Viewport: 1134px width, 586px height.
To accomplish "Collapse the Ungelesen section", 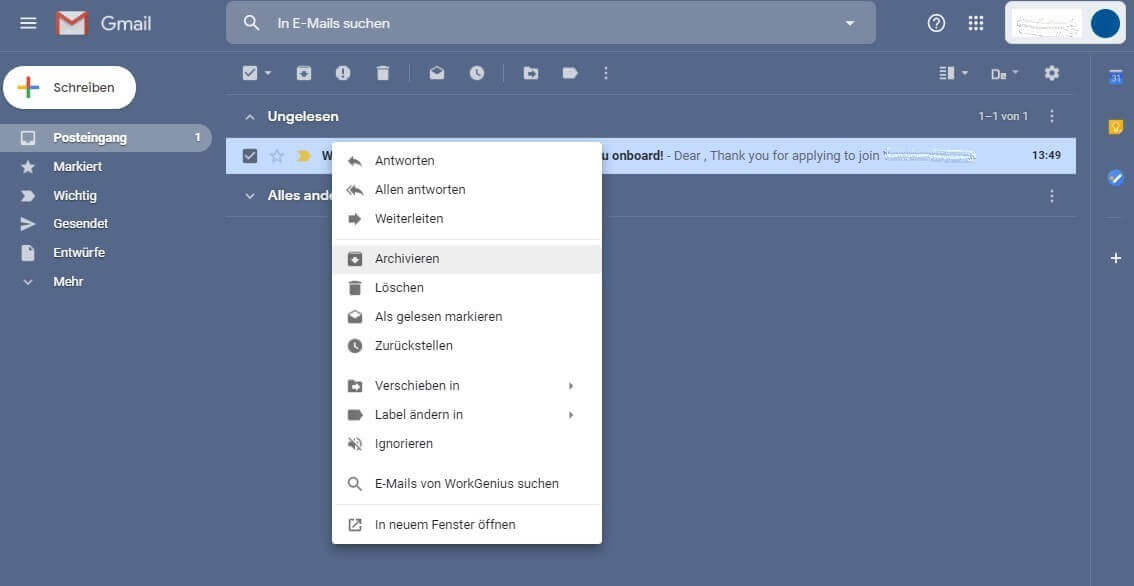I will click(250, 116).
